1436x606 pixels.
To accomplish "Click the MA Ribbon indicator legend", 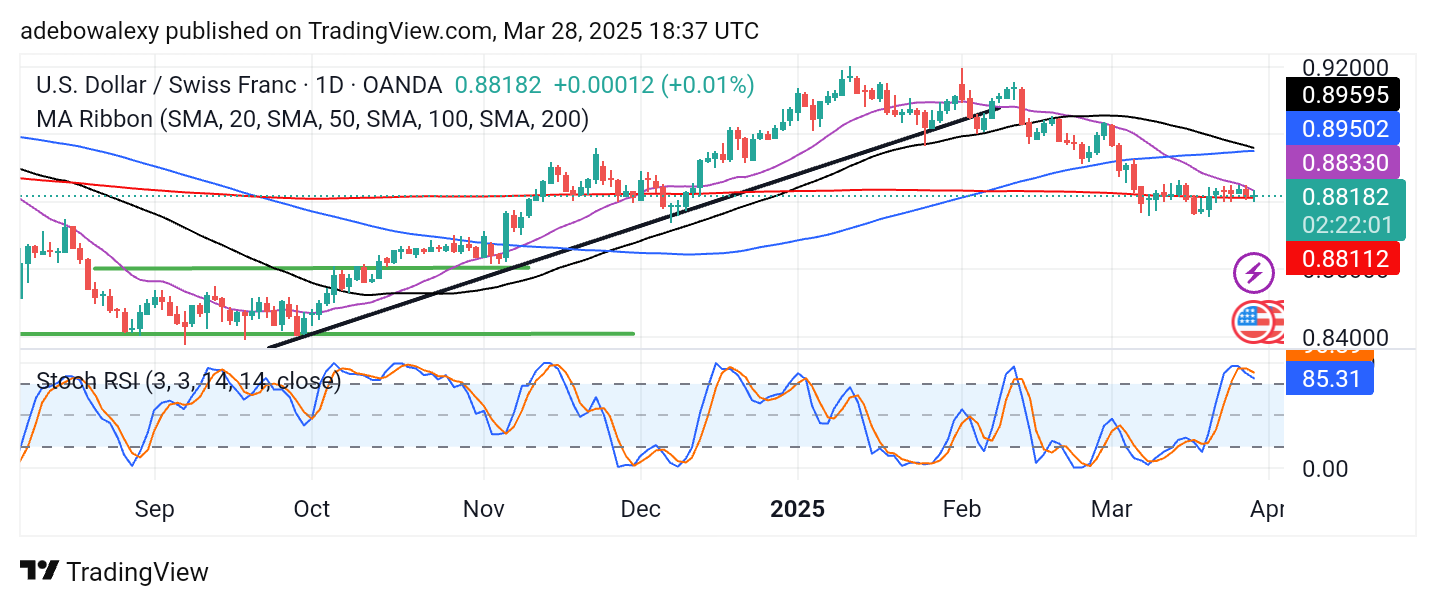I will 312,119.
